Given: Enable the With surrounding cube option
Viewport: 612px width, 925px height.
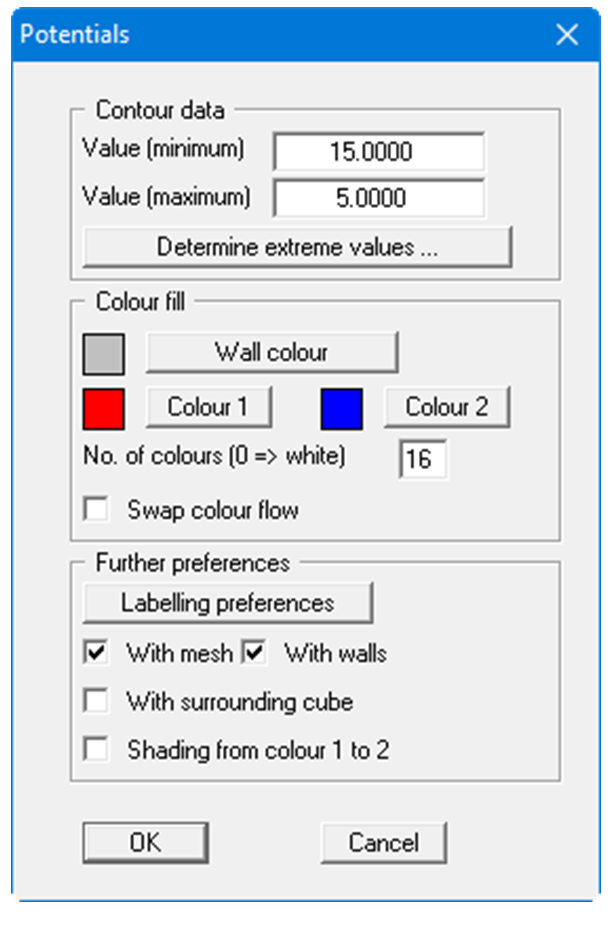Looking at the screenshot, I should coord(96,701).
